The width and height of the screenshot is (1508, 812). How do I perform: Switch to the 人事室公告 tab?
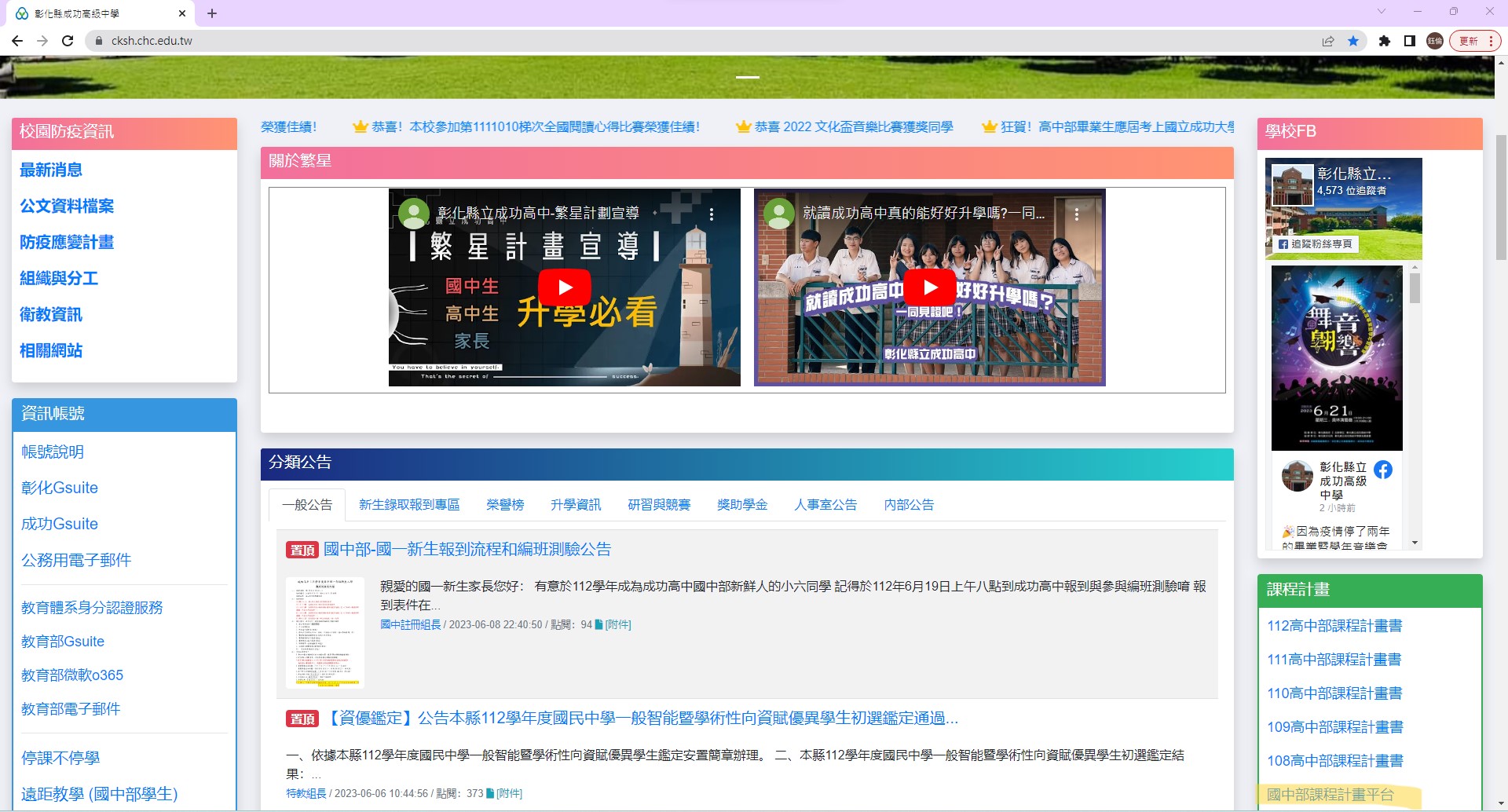click(x=825, y=505)
